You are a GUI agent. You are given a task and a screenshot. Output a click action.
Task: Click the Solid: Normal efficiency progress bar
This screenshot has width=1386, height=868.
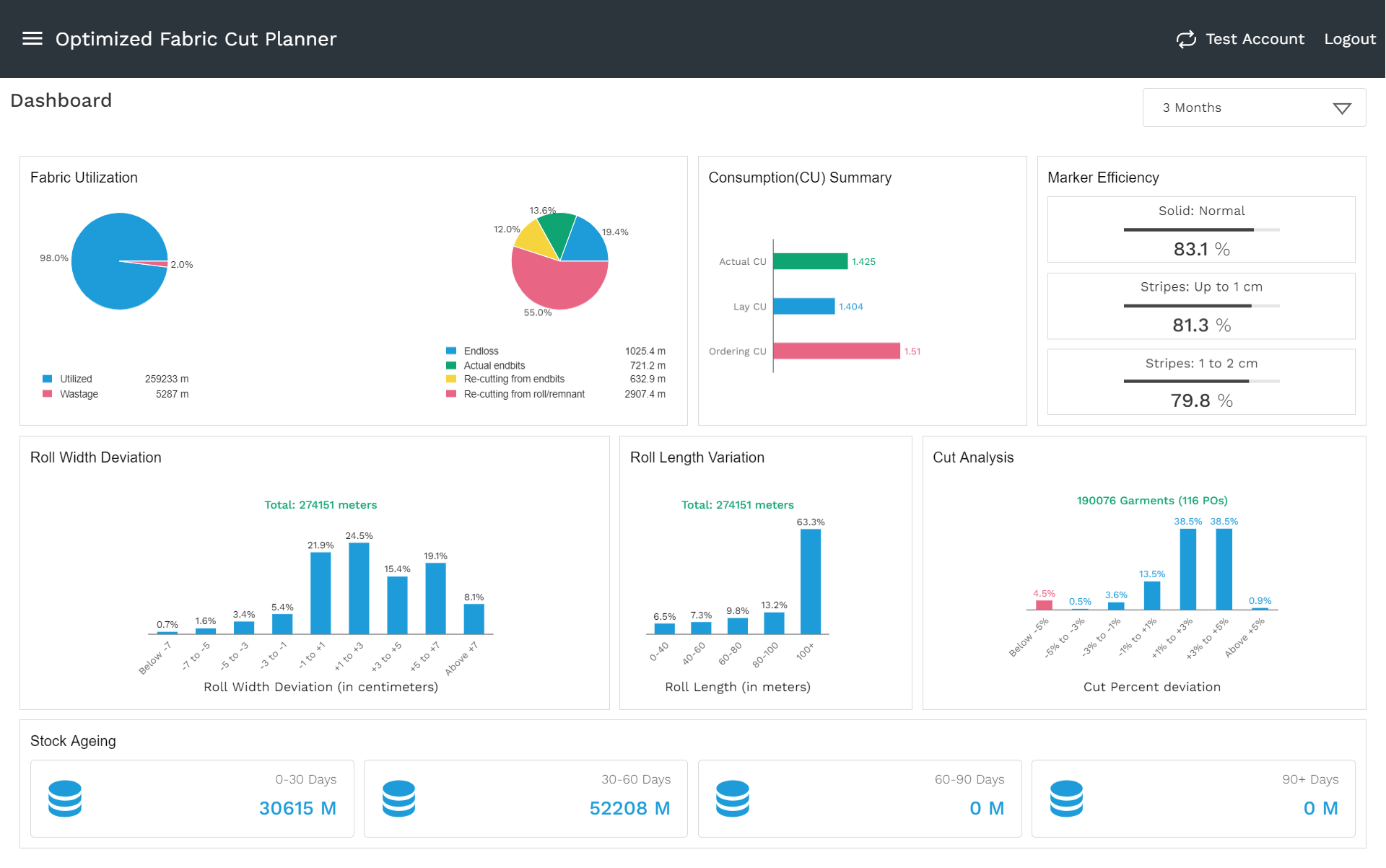1201,229
